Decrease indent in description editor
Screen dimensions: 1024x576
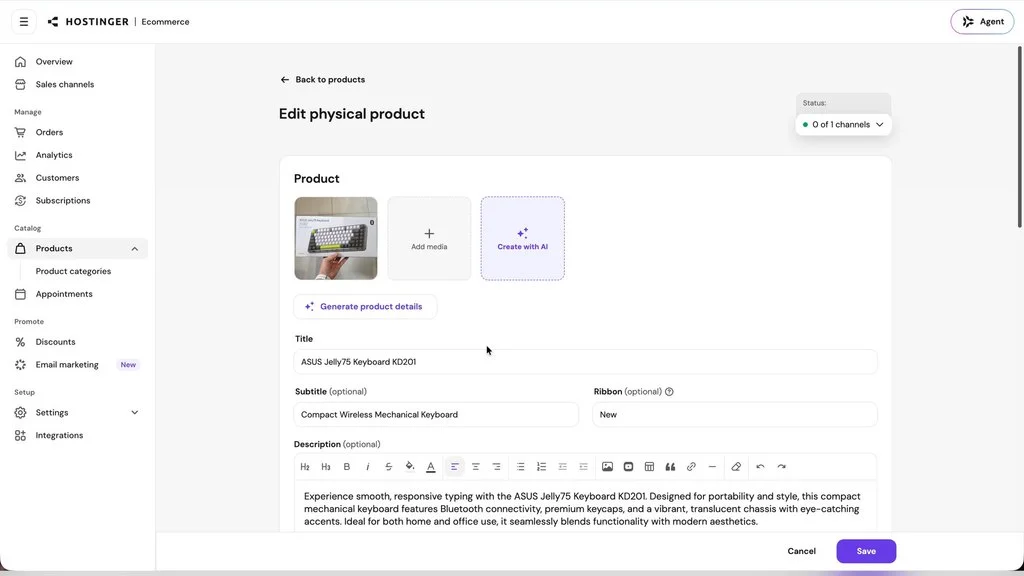pos(562,467)
